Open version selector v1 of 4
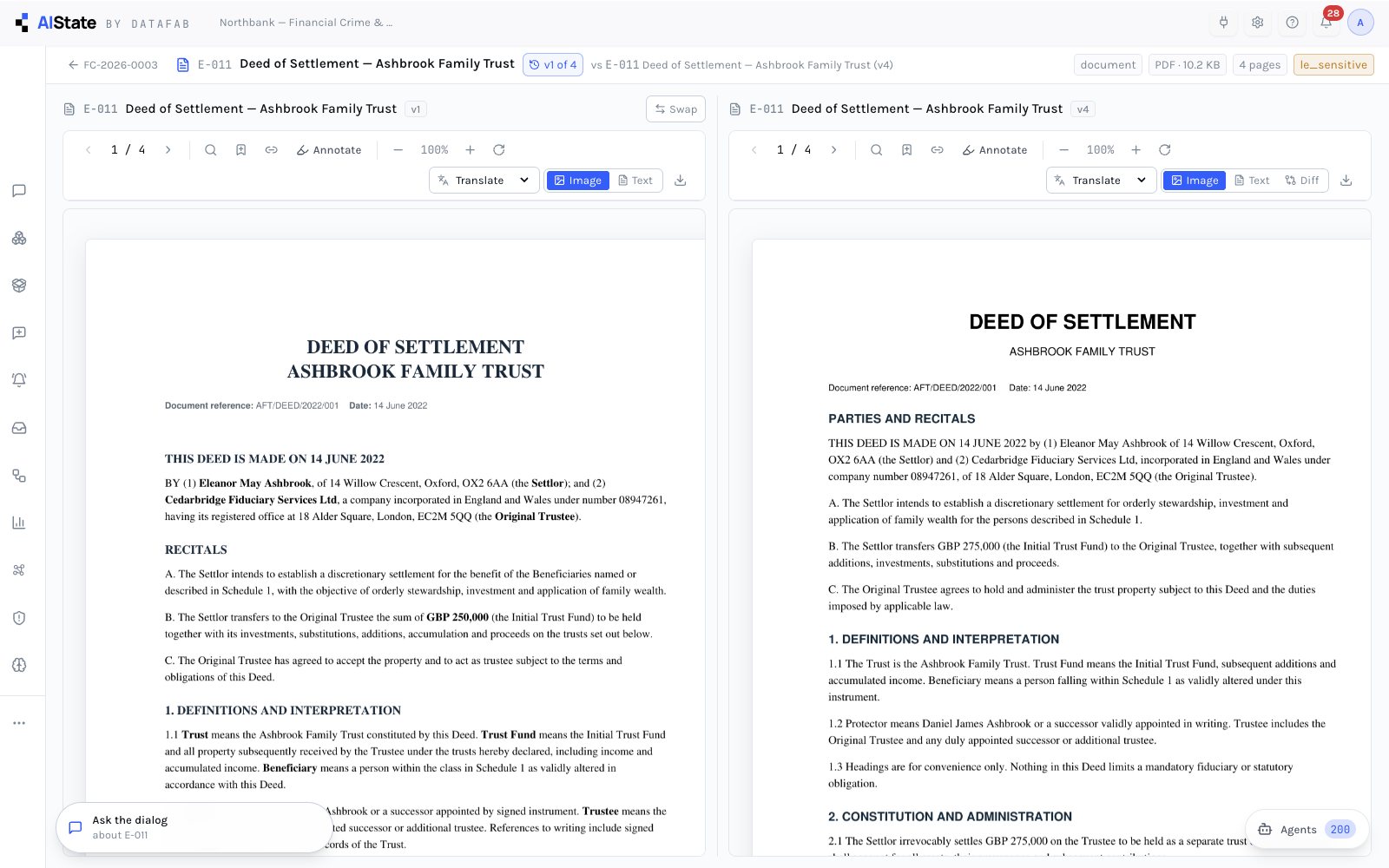Viewport: 1389px width, 868px height. pyautogui.click(x=553, y=65)
